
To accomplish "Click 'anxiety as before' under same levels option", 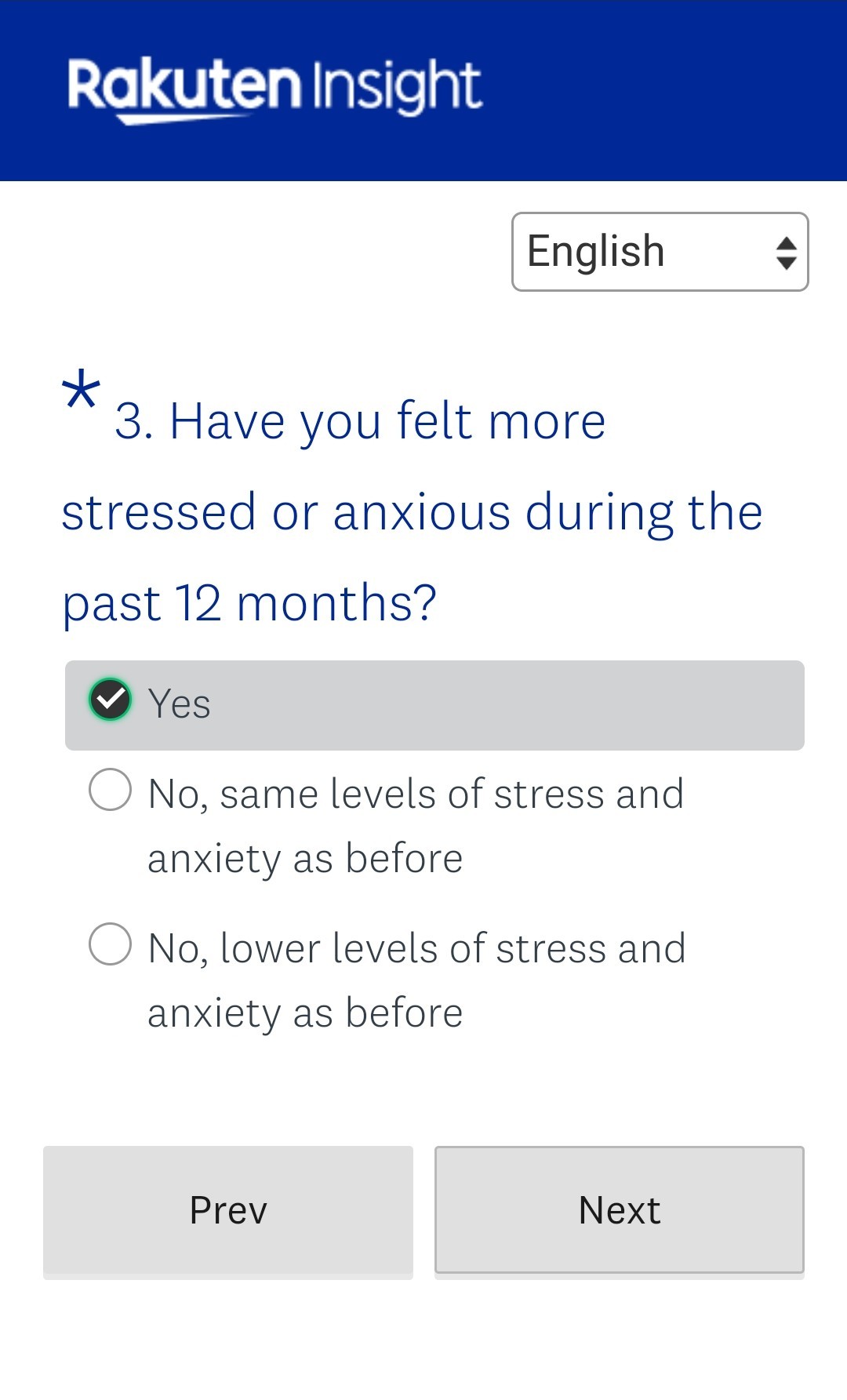I will 306,859.
